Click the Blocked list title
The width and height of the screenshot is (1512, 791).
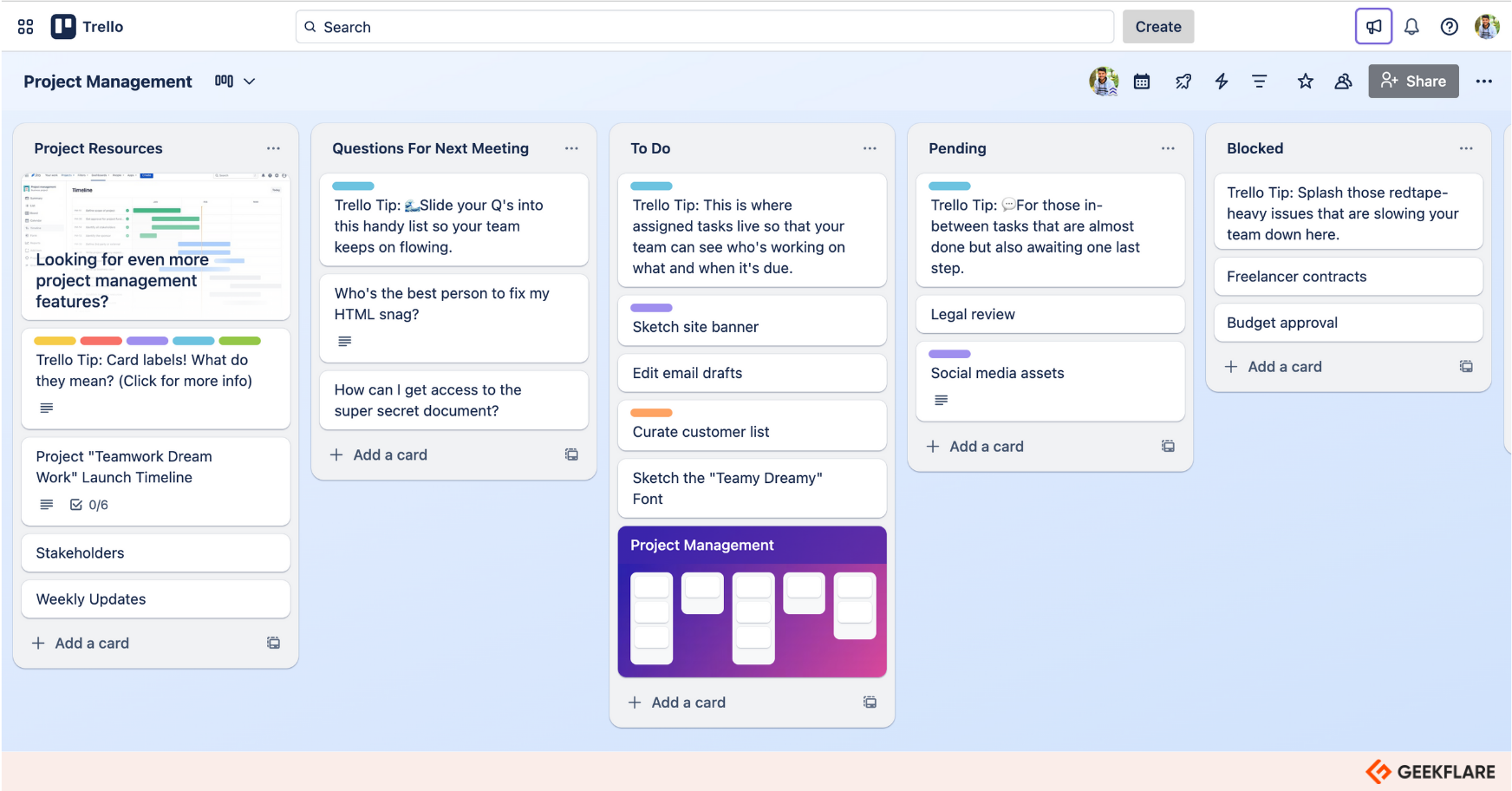pyautogui.click(x=1255, y=148)
